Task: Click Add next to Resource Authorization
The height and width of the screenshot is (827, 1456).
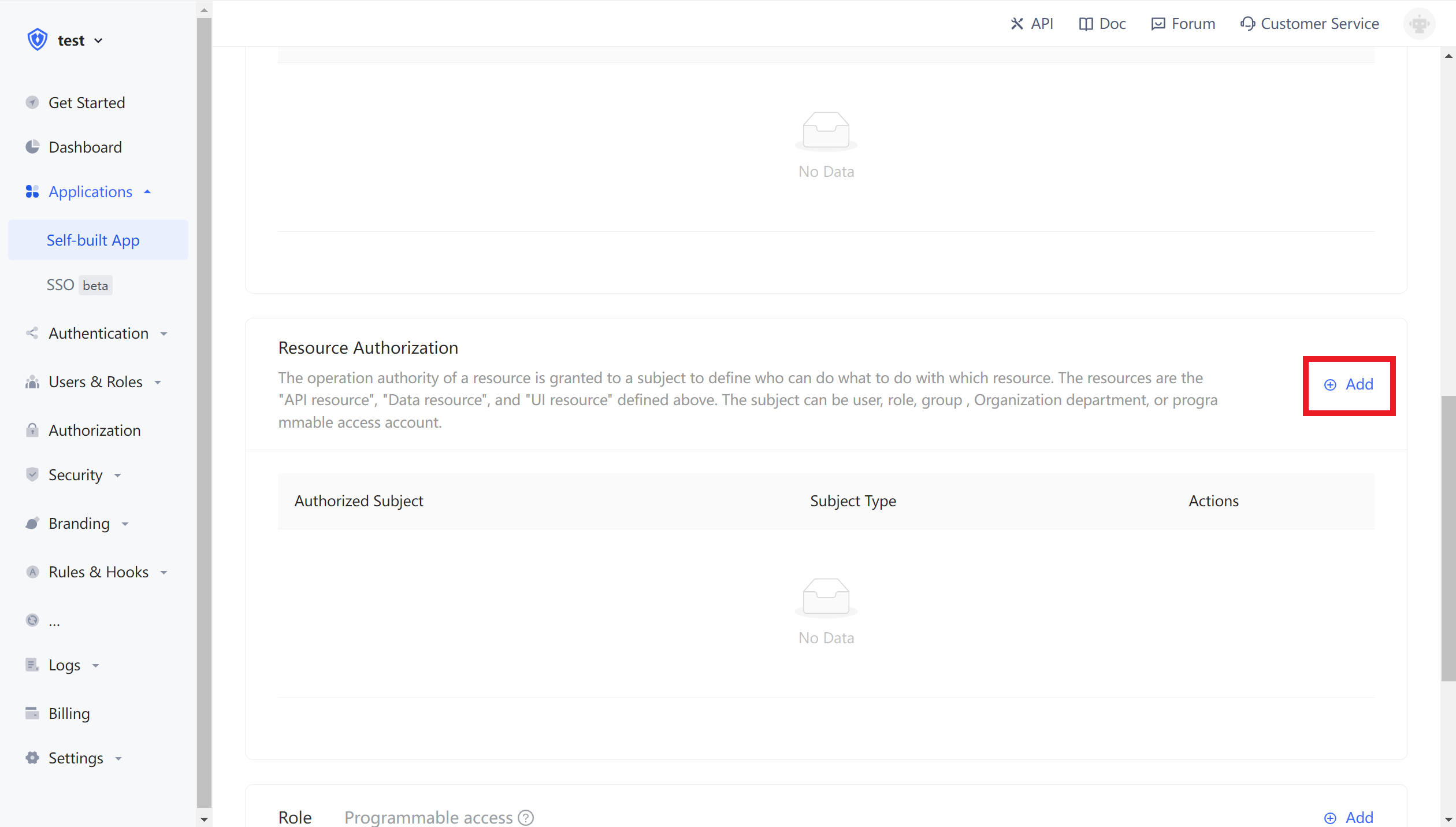Action: tap(1349, 384)
